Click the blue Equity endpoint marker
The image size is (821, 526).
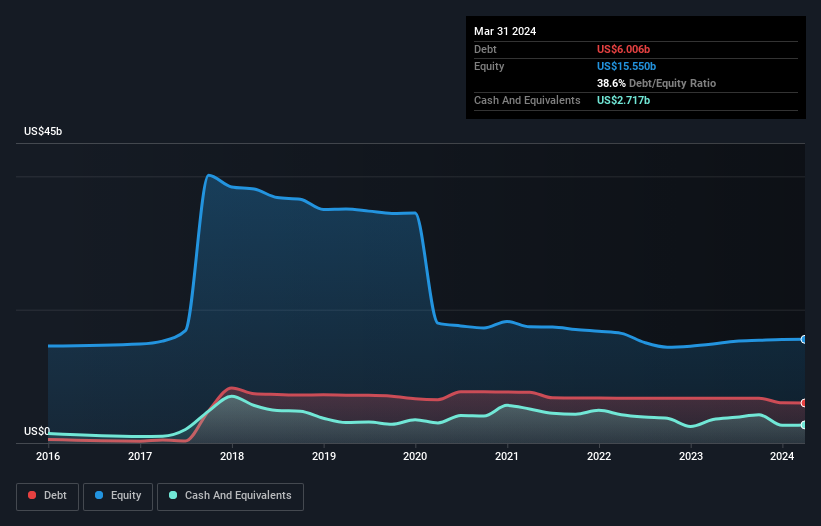[804, 340]
